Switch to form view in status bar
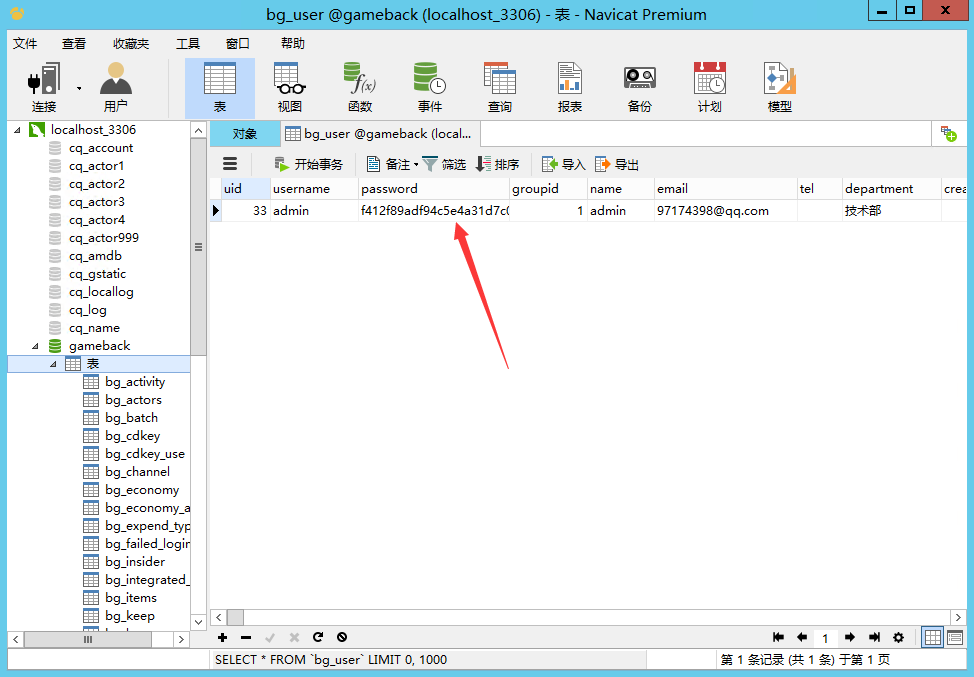 [955, 637]
